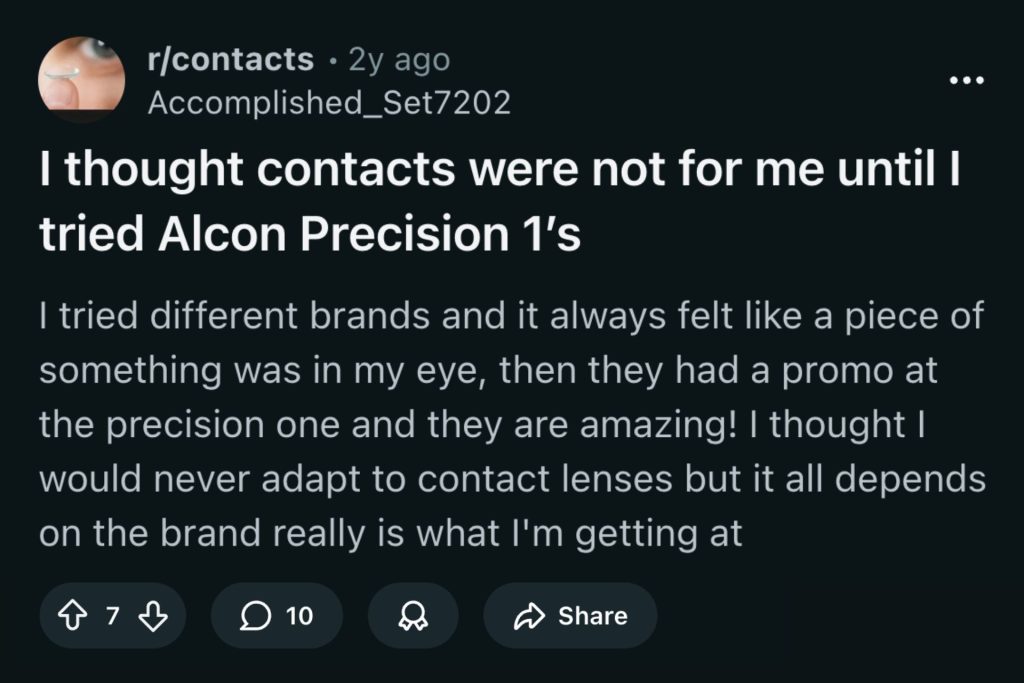Click the separator dot after r/contacts

coord(331,61)
